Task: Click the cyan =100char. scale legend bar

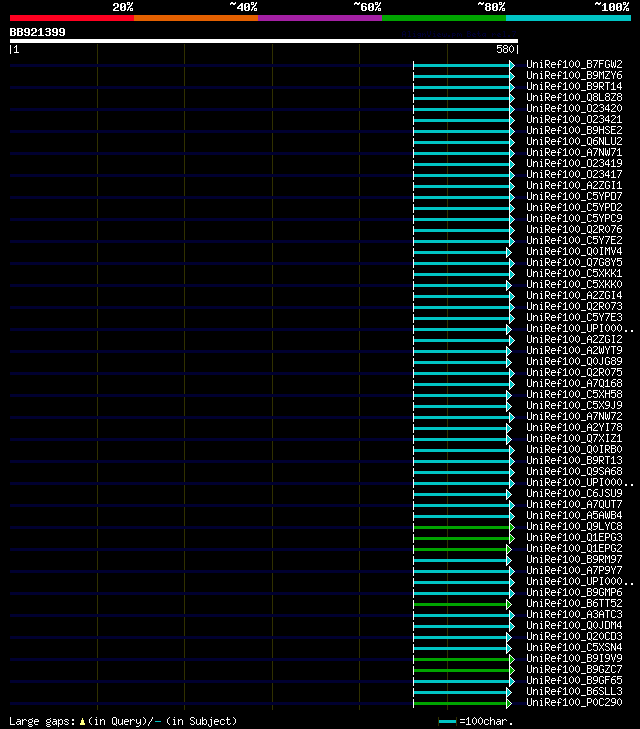Action: point(447,722)
